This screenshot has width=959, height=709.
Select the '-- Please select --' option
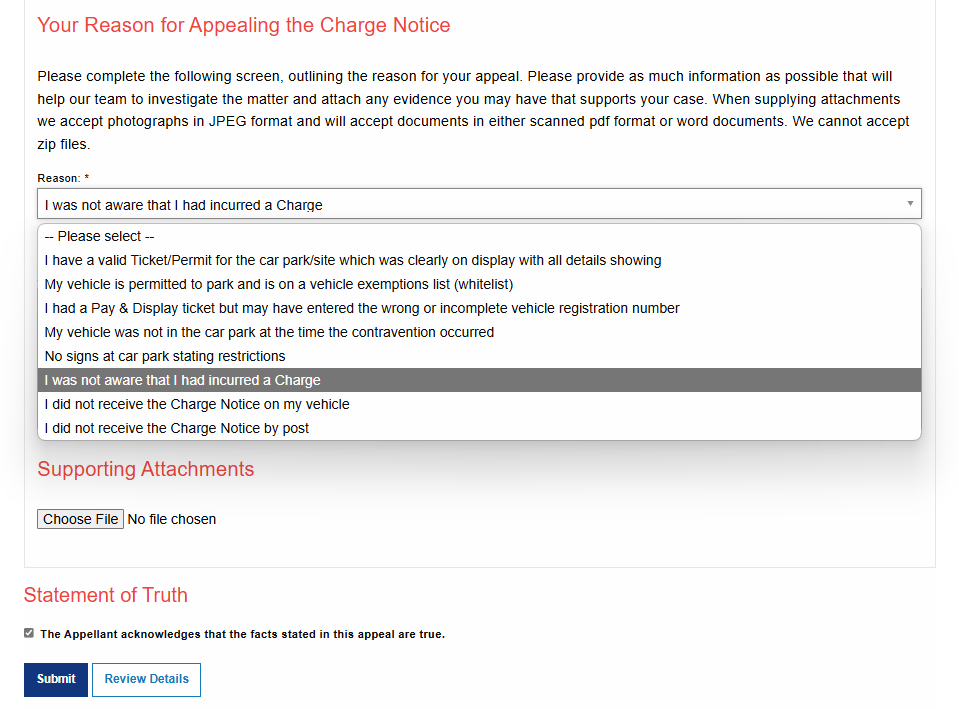(x=479, y=236)
